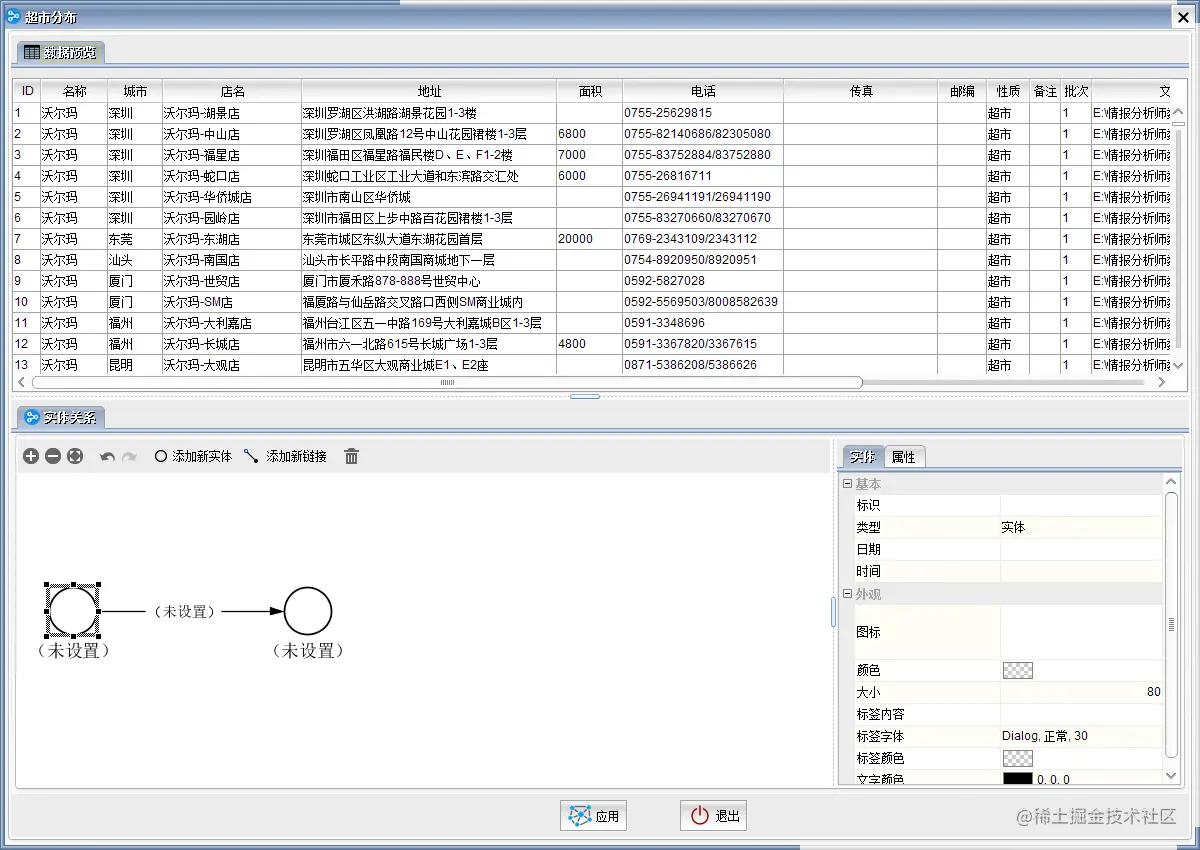The width and height of the screenshot is (1200, 850).
Task: Click the cell 沃尔玛-SM店
Action: (231, 302)
